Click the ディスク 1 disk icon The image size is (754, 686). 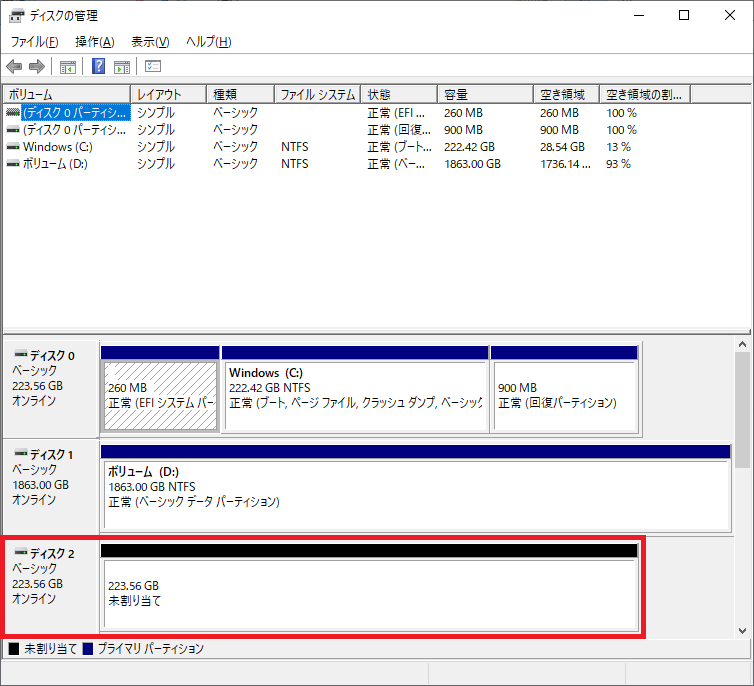[21, 453]
